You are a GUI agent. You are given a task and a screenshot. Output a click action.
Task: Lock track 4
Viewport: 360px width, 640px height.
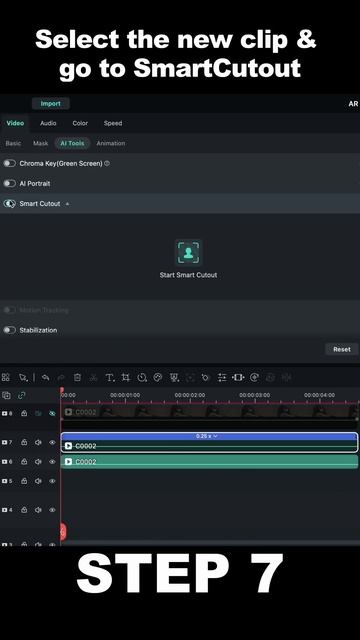pos(24,510)
